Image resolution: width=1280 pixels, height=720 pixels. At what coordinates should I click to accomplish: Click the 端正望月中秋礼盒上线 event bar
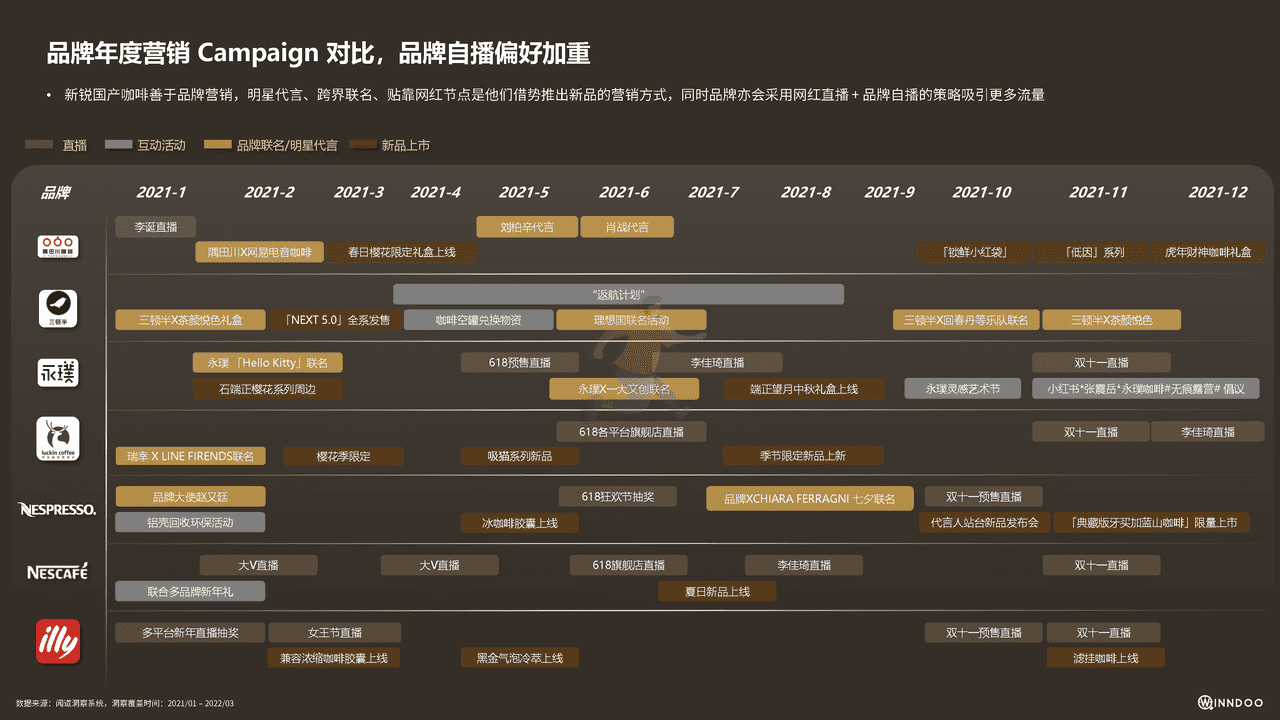coord(804,389)
